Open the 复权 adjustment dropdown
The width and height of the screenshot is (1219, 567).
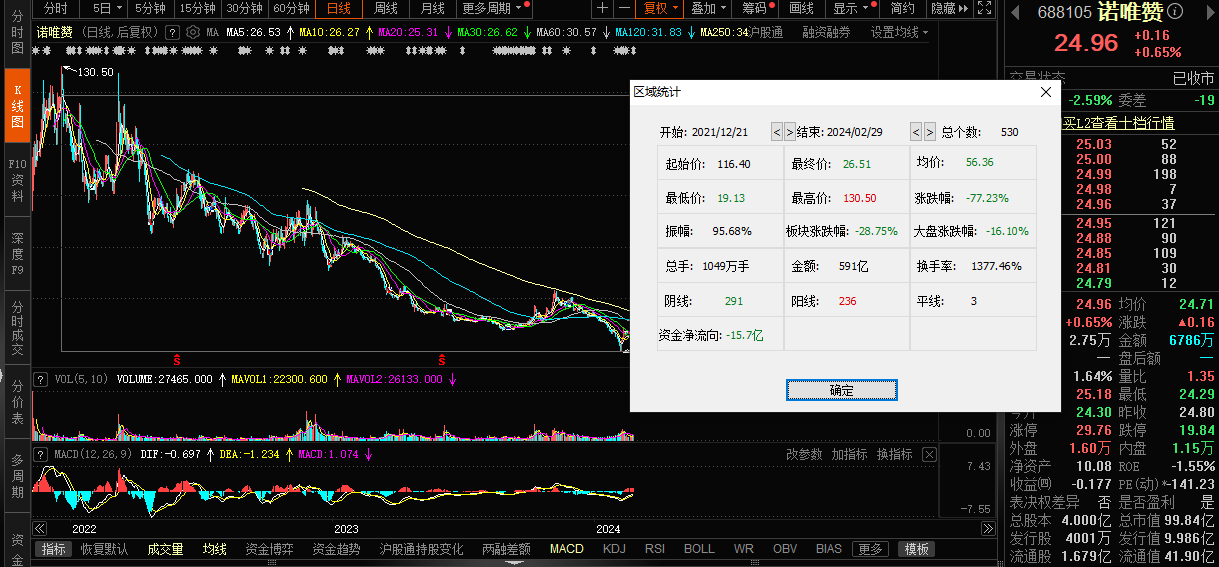click(661, 9)
